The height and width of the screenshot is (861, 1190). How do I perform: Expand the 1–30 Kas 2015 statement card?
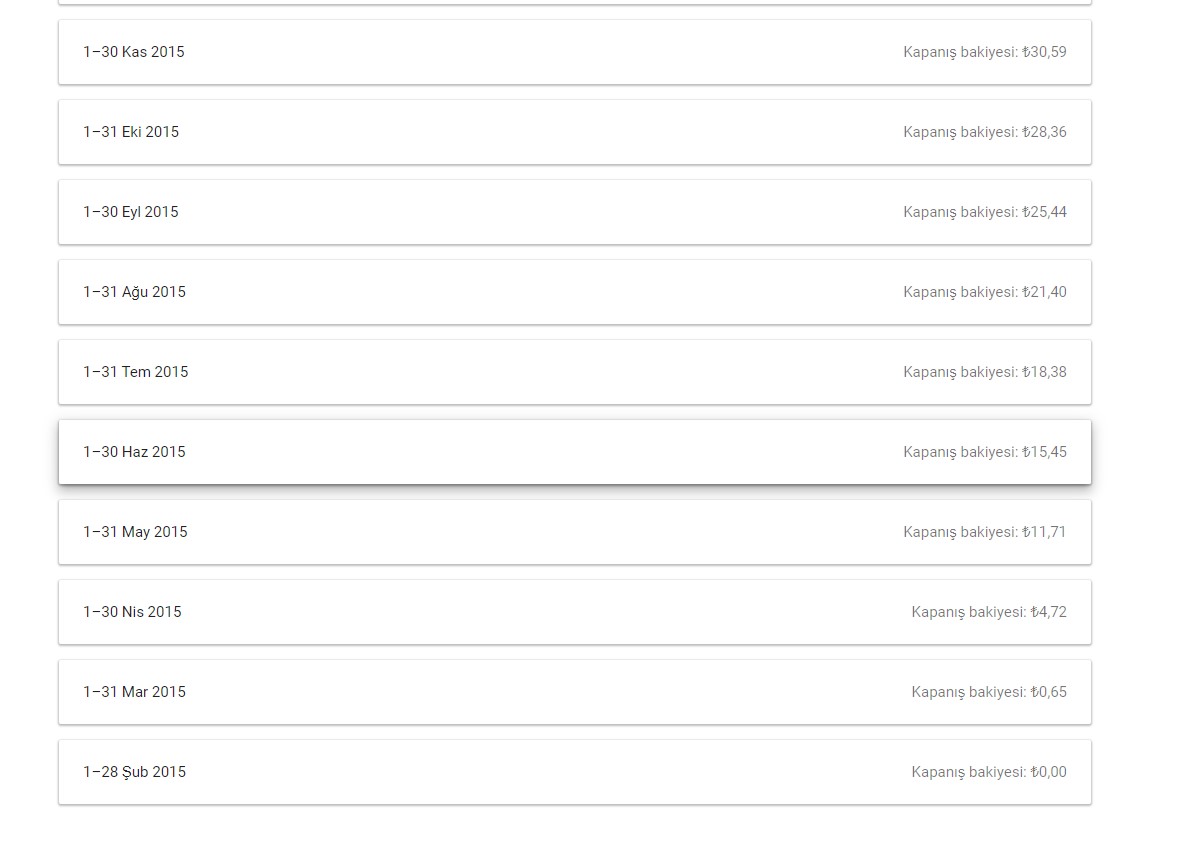click(575, 52)
